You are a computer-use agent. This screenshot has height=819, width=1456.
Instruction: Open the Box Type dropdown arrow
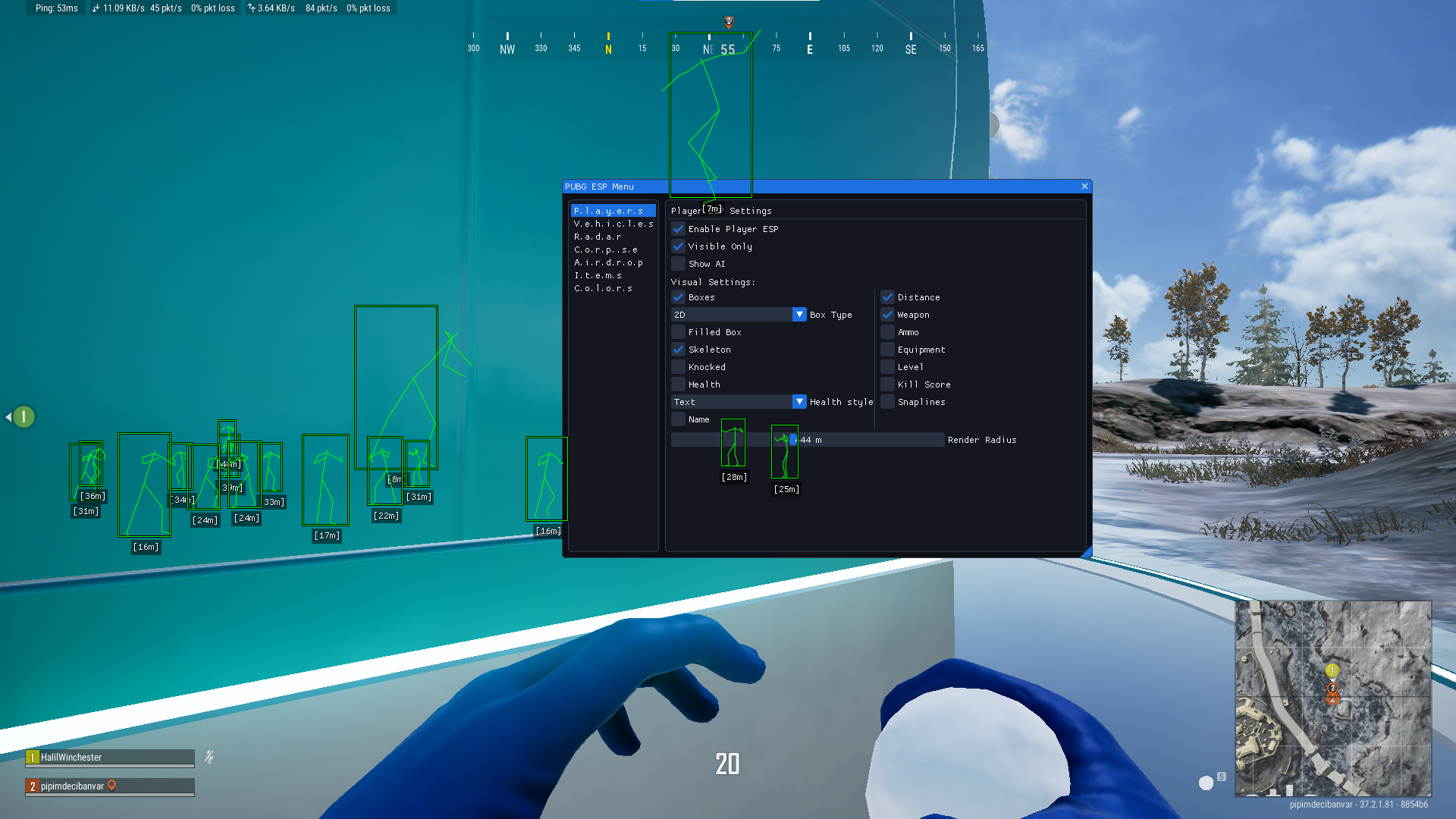tap(799, 315)
